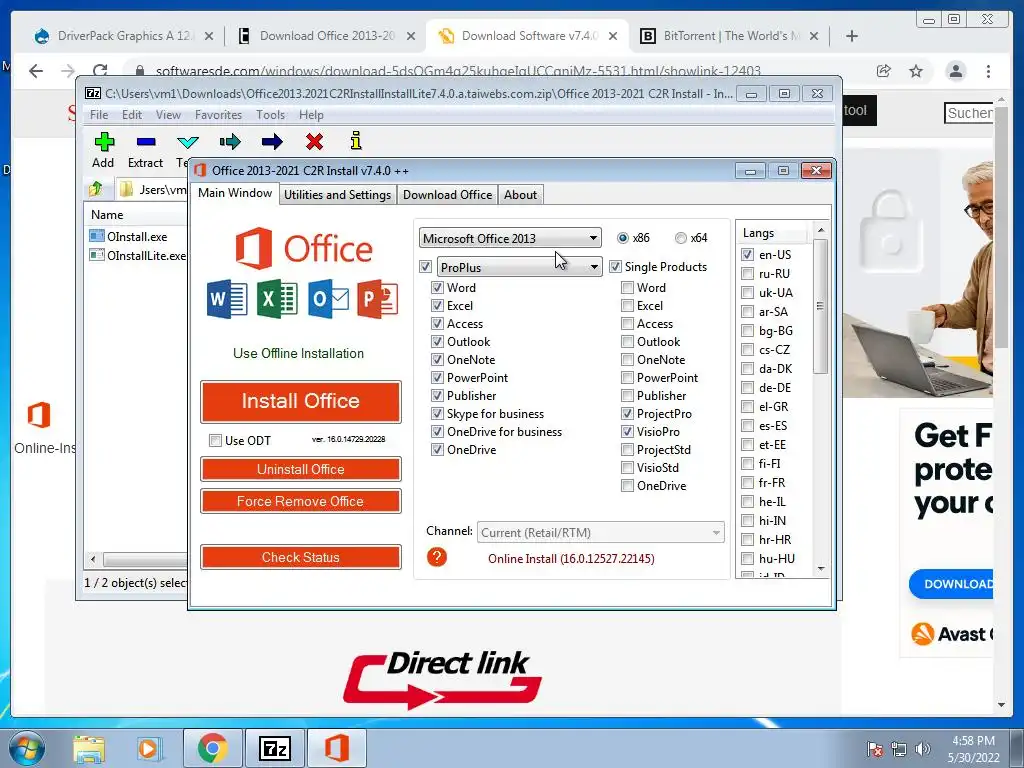Switch to 7-Zip in the taskbar
The height and width of the screenshot is (768, 1024).
click(x=274, y=748)
